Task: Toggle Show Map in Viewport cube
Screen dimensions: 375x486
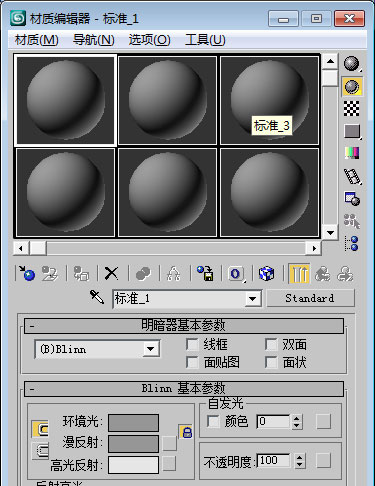Action: (267, 274)
